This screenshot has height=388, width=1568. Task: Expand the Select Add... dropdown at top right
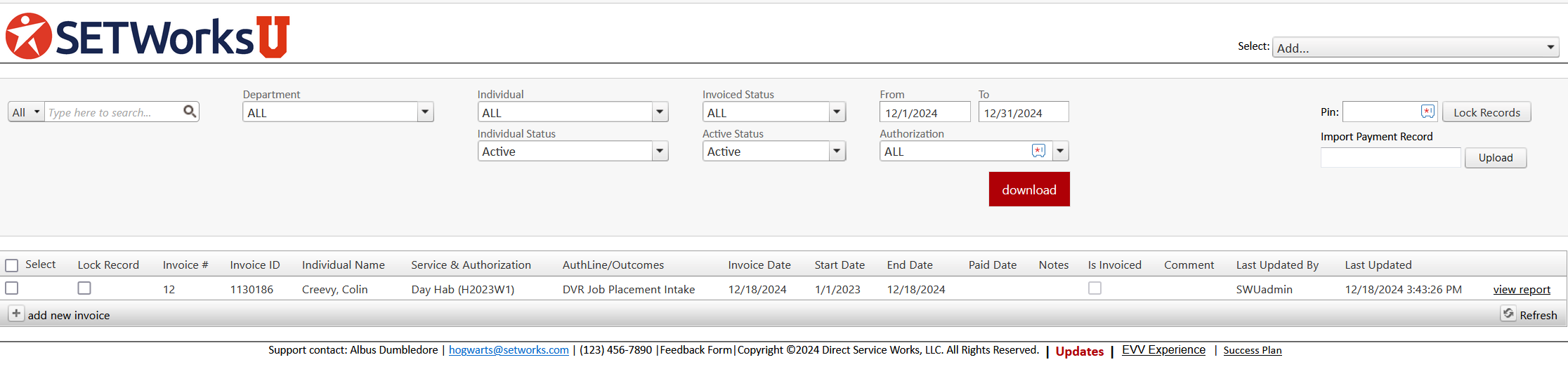point(1550,48)
